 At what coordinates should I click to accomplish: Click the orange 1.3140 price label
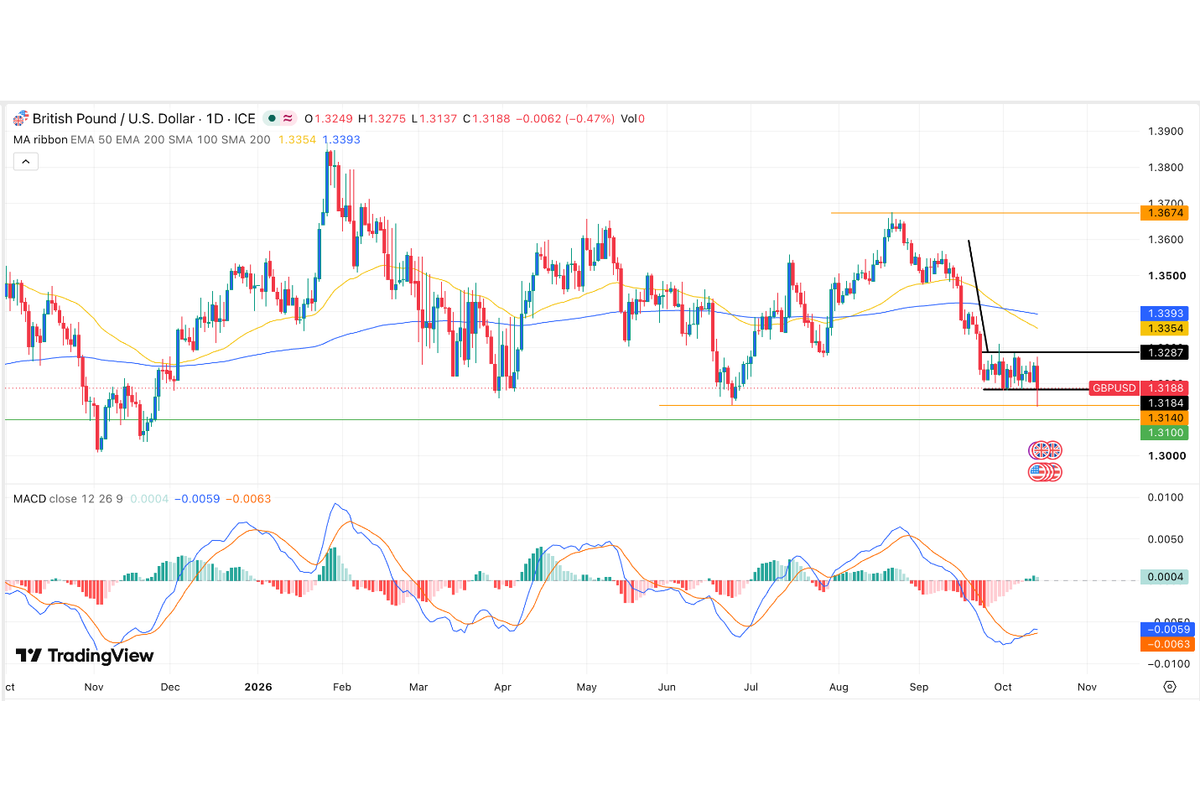pyautogui.click(x=1164, y=417)
